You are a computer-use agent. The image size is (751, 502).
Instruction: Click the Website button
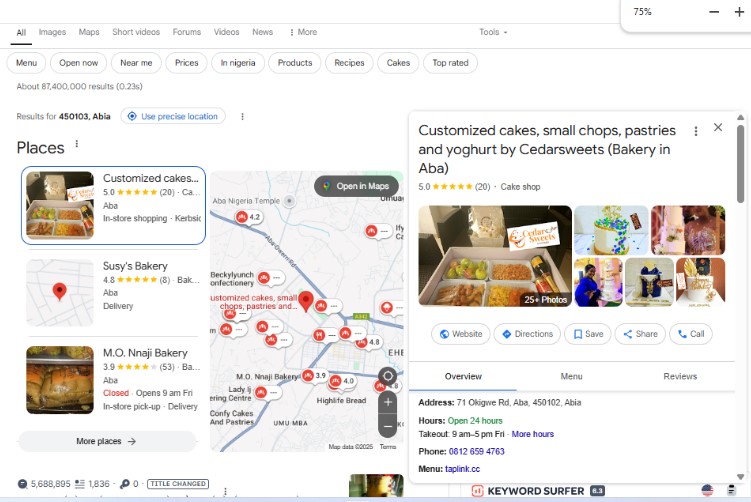tap(461, 334)
